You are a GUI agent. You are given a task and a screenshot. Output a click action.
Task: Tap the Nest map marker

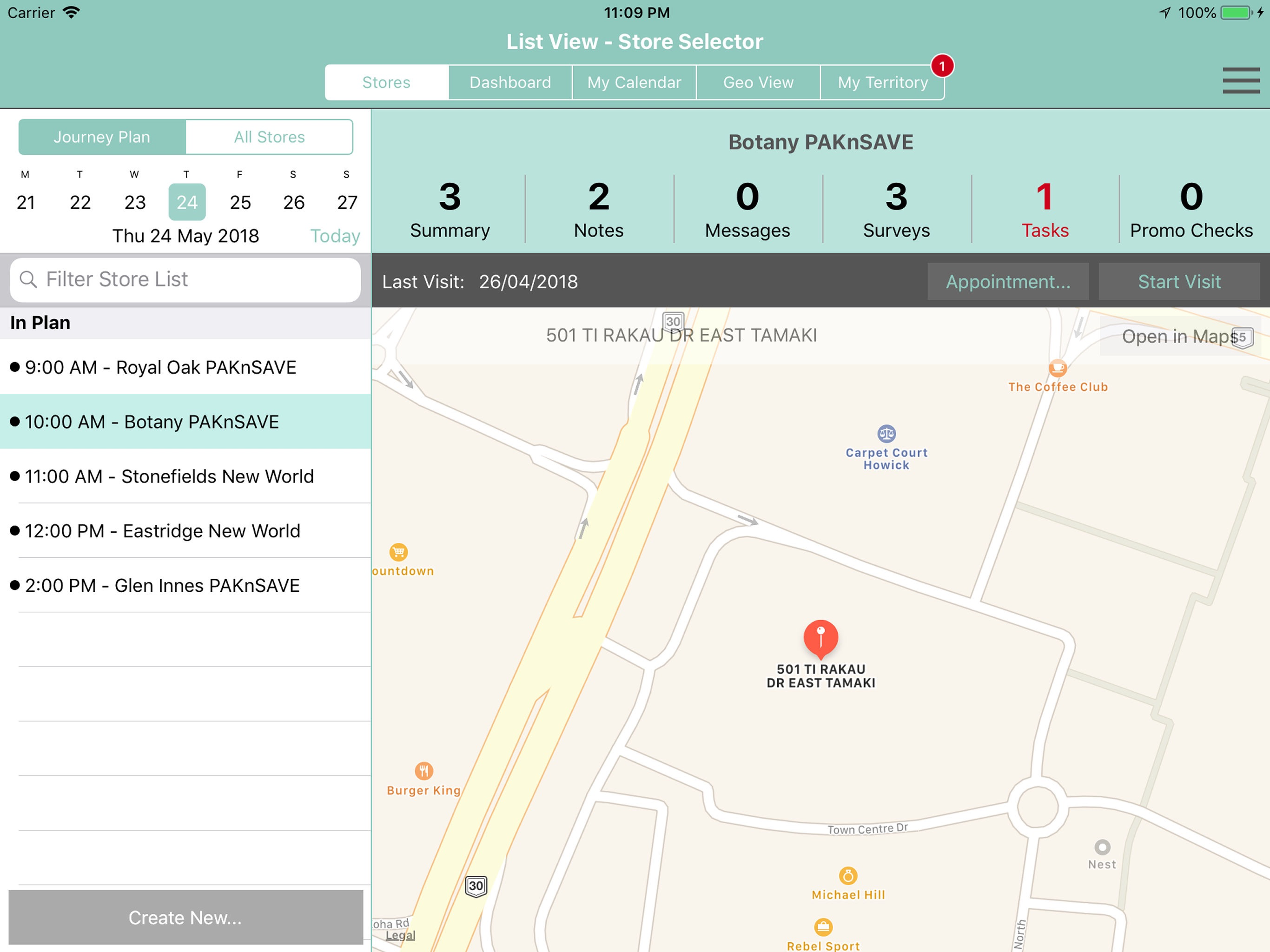pyautogui.click(x=1102, y=847)
